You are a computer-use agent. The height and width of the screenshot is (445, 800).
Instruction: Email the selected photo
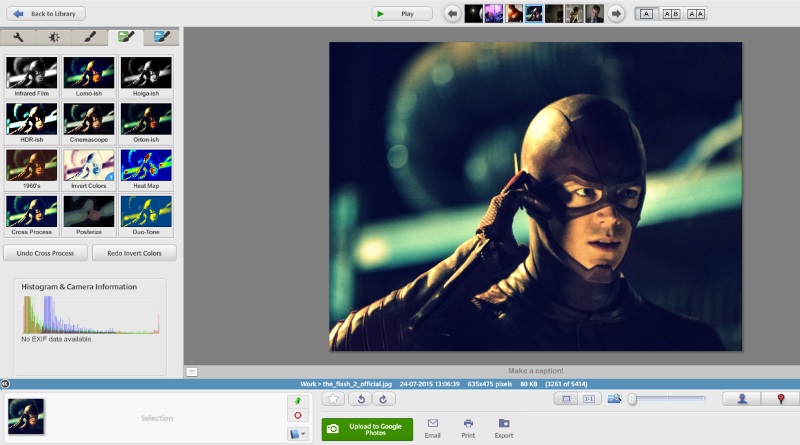click(x=432, y=429)
